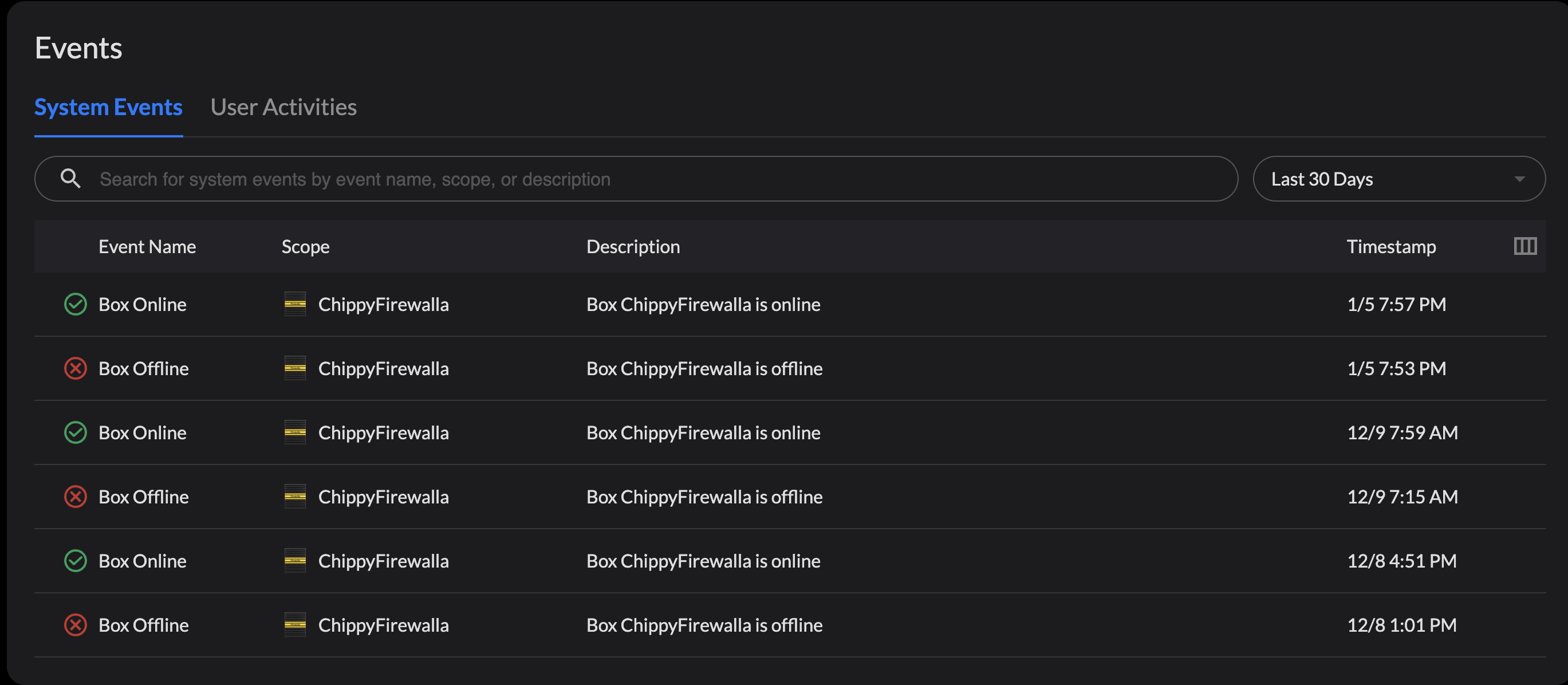1568x685 pixels.
Task: Click the Scope column header
Action: (305, 247)
